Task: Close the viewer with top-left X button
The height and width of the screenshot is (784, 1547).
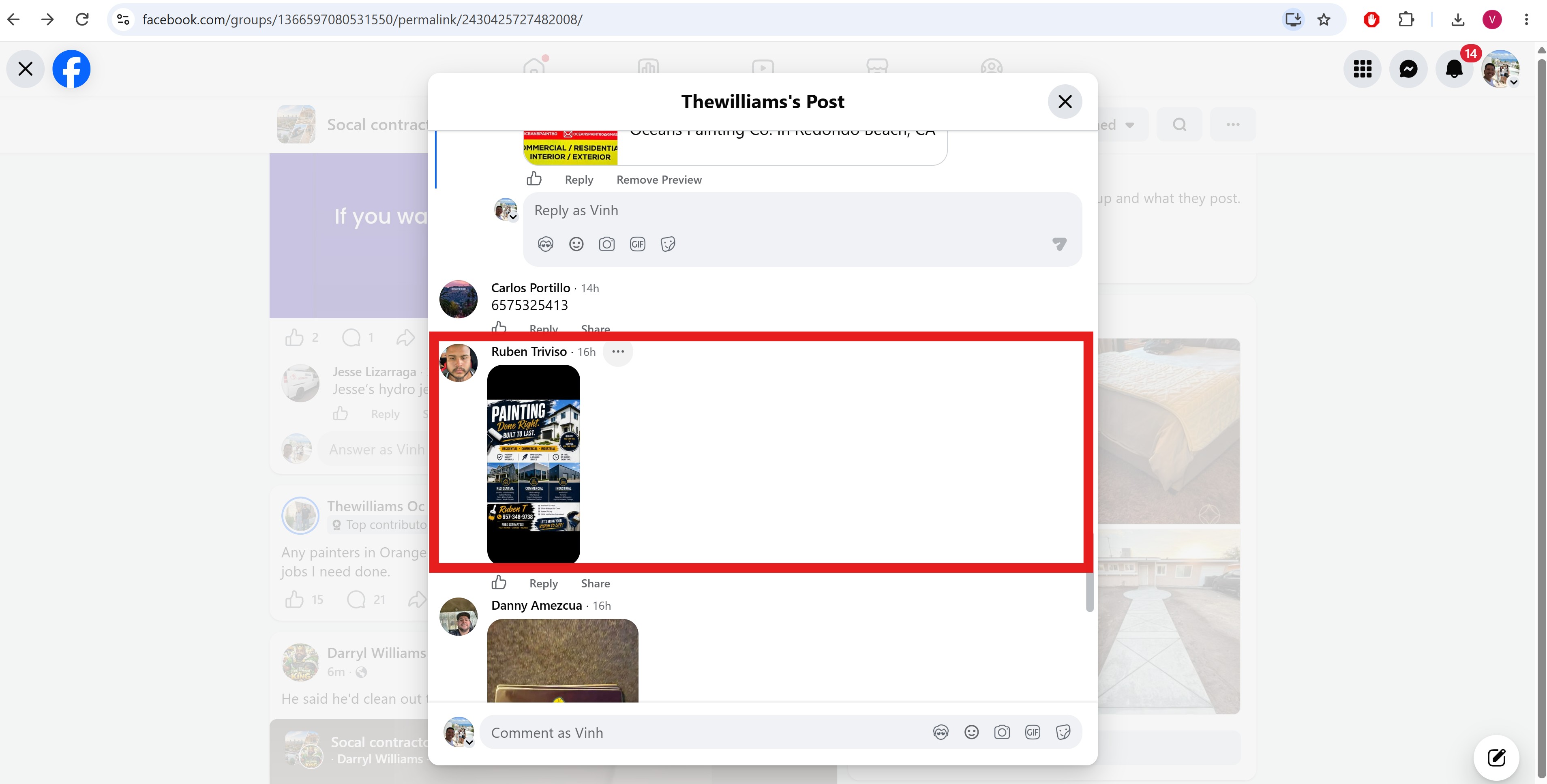Action: [x=25, y=69]
